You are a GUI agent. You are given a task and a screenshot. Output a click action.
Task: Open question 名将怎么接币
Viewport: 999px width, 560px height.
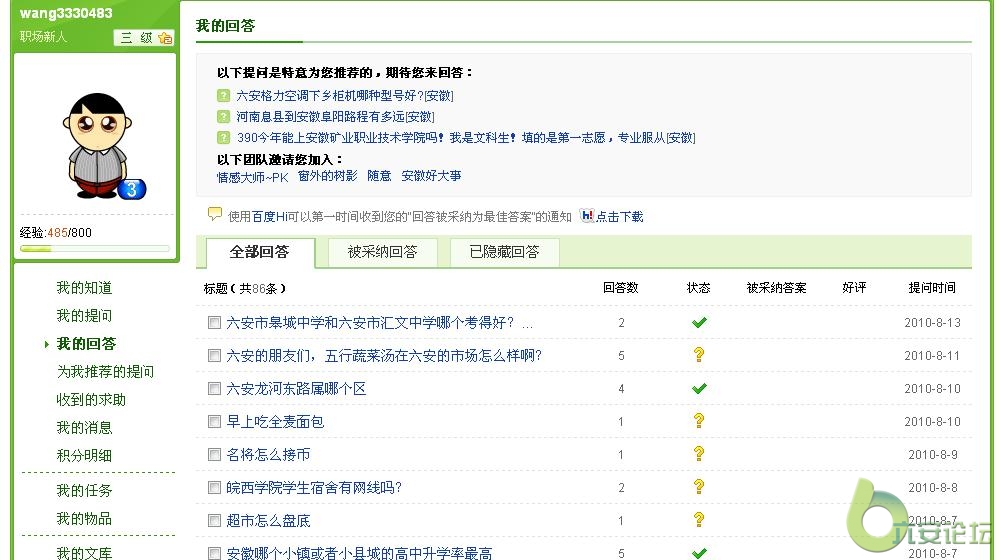click(268, 455)
